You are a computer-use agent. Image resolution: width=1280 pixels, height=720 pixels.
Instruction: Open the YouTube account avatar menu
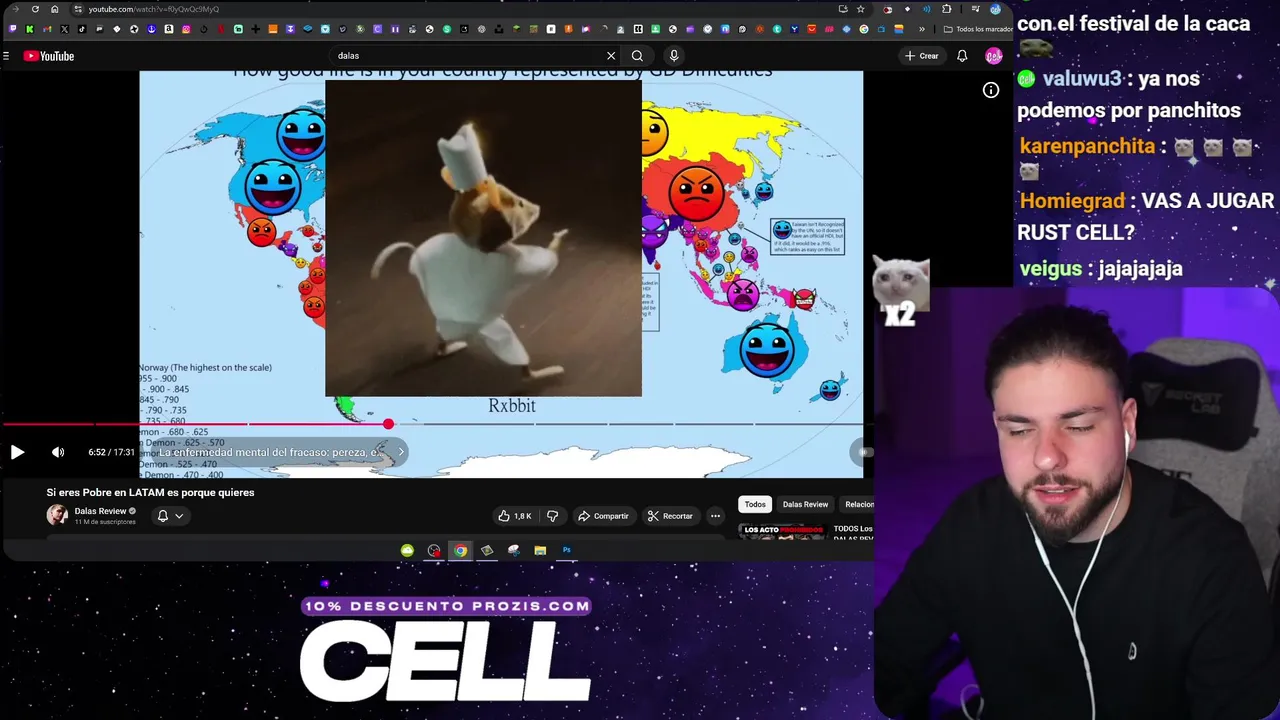coord(993,56)
